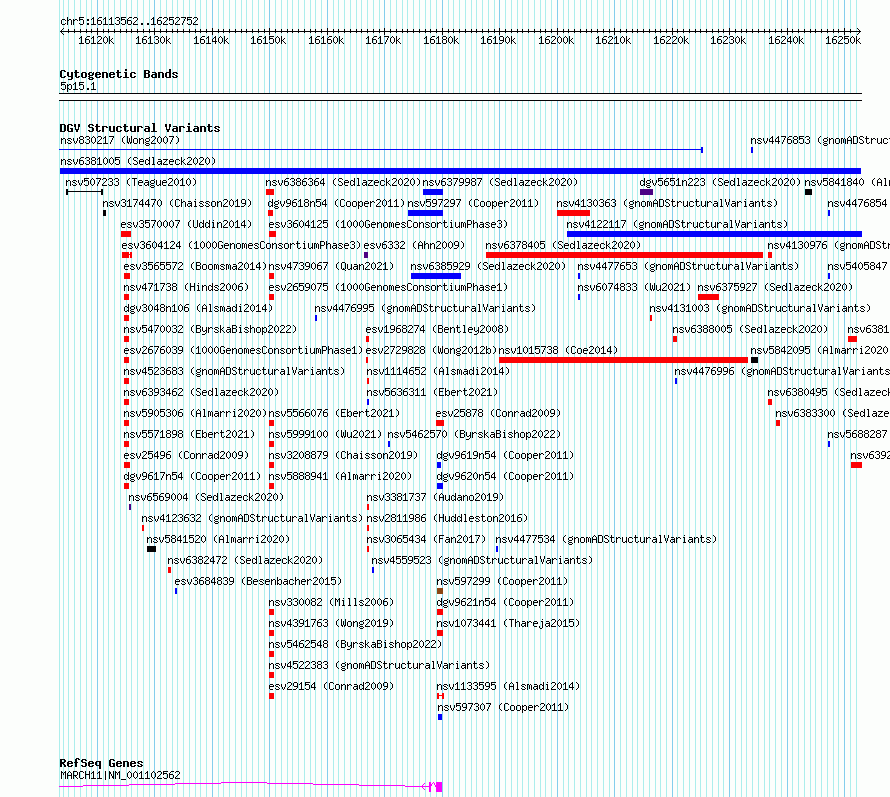Open the esv1968274 (Bentley2008) label
The width and height of the screenshot is (890, 797).
[x=437, y=329]
